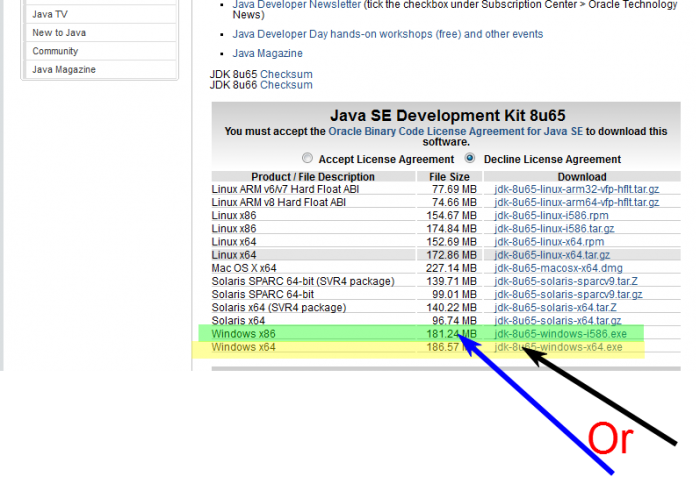The height and width of the screenshot is (498, 700).
Task: Click the Product / File Description column header
Action: [x=313, y=177]
